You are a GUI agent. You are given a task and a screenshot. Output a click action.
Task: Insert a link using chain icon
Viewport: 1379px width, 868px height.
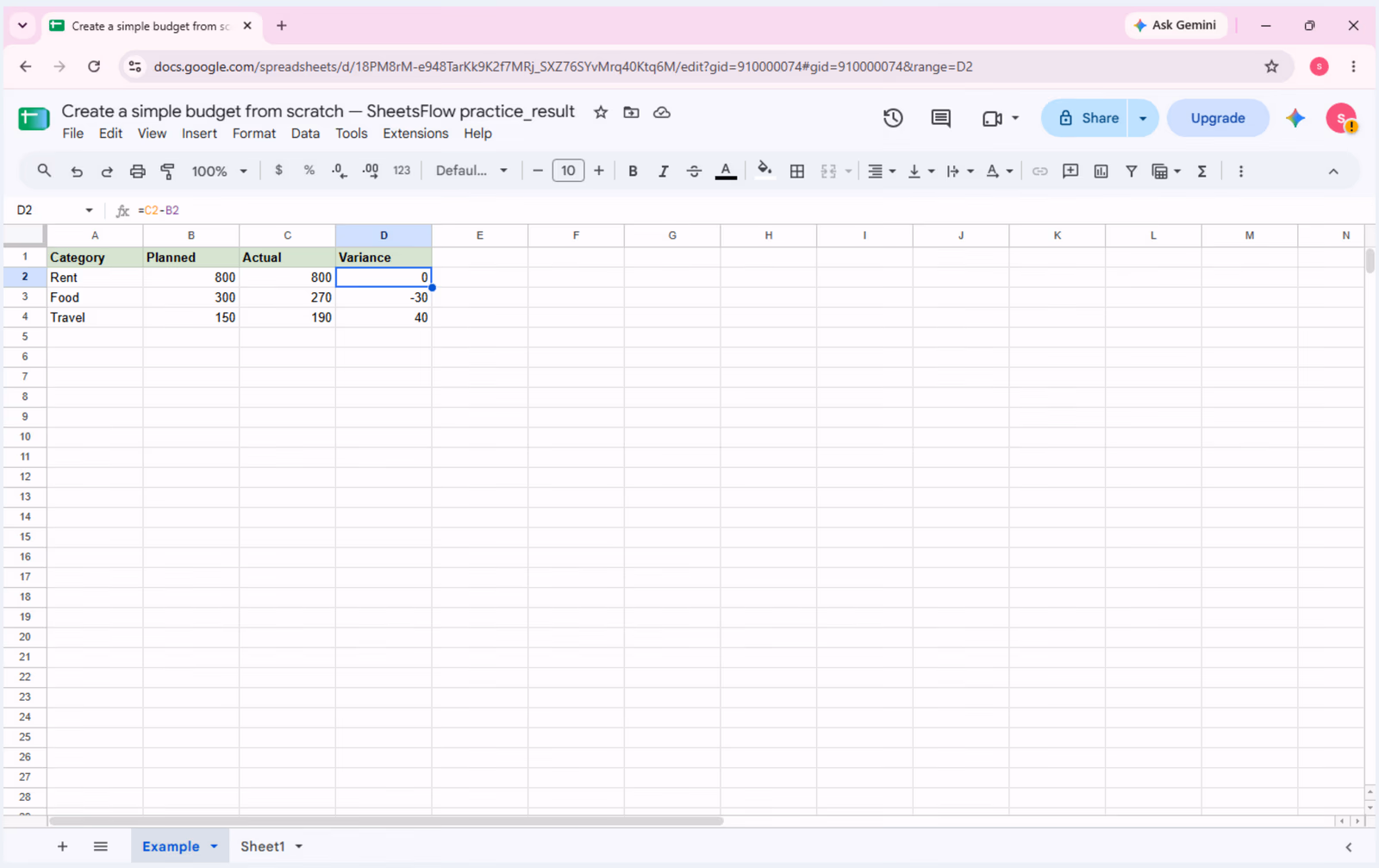point(1040,172)
